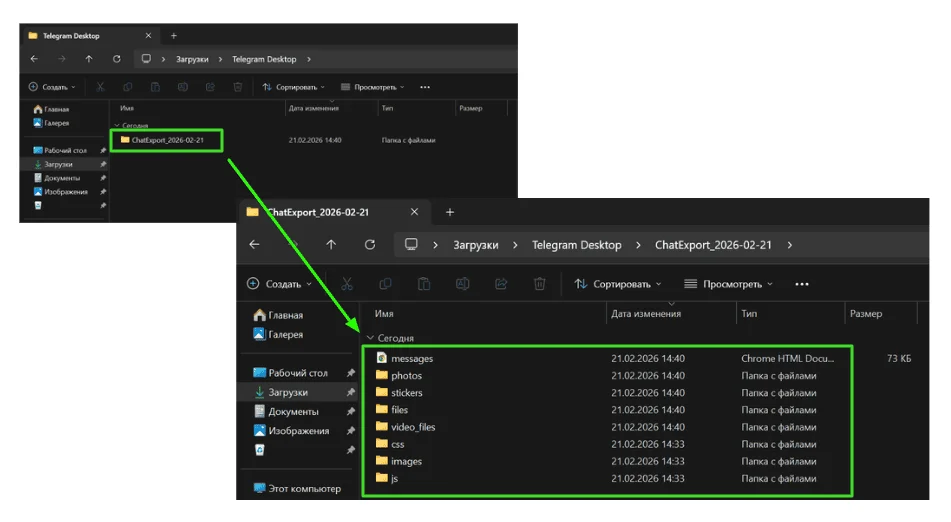This screenshot has width=951, height=522.
Task: Open the stickers folder
Action: (x=406, y=393)
